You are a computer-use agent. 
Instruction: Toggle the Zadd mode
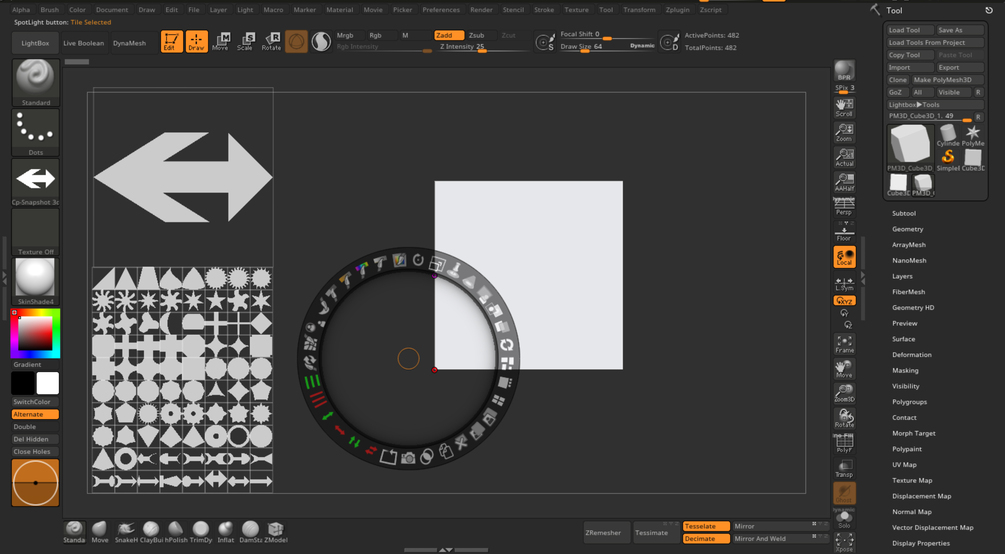pos(449,35)
